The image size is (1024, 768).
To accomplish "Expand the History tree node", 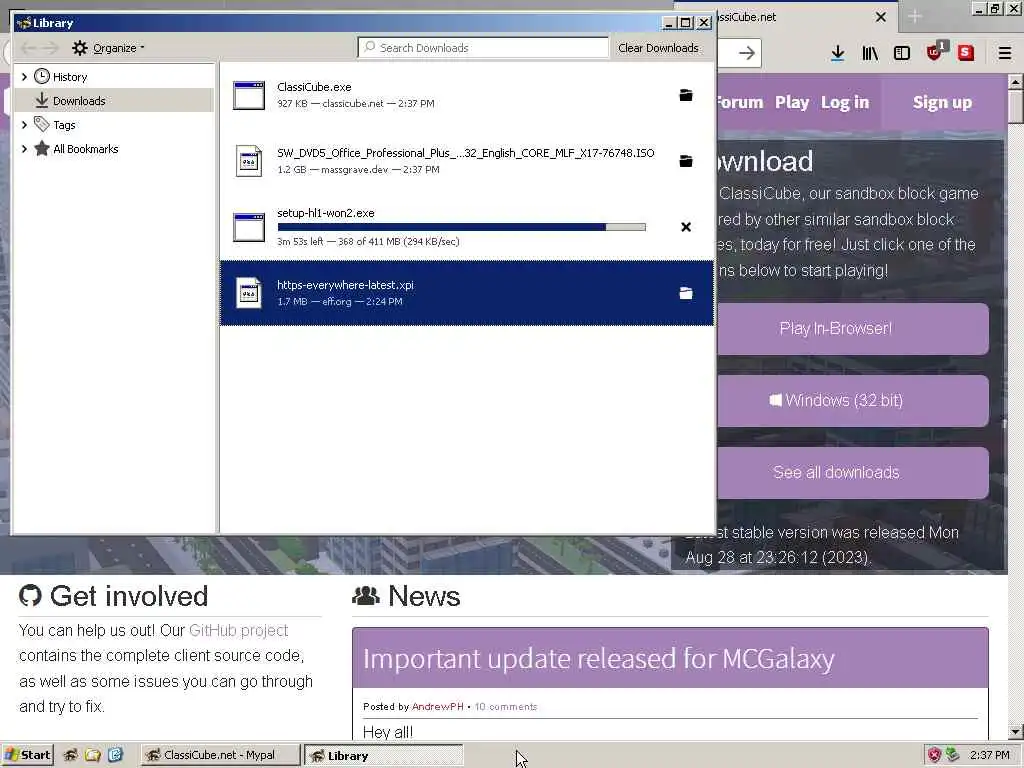I will [24, 76].
